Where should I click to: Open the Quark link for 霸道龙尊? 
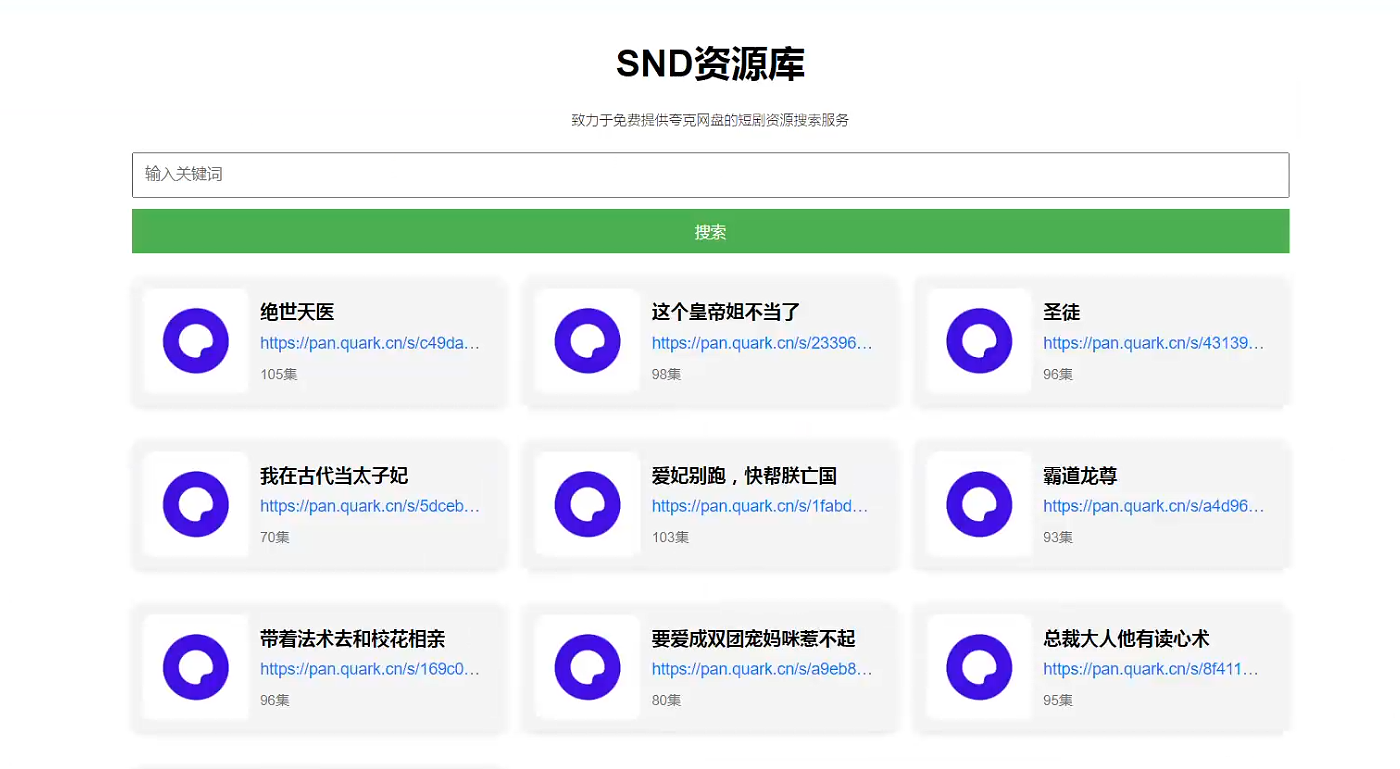tap(1153, 506)
